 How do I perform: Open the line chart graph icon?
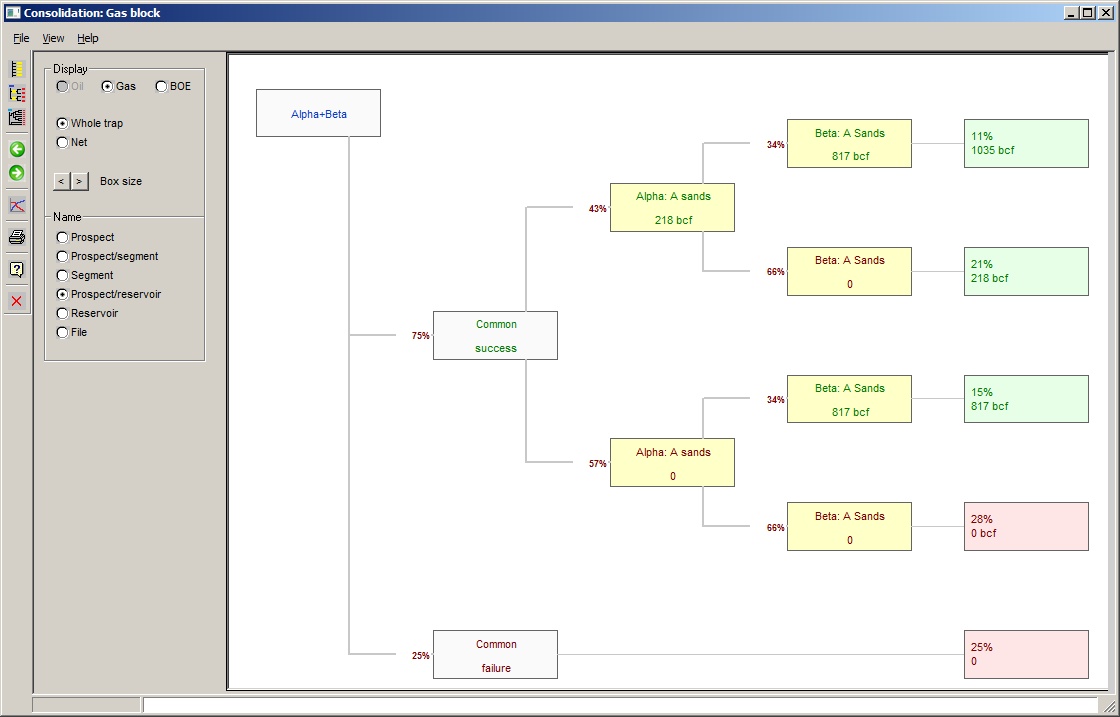coord(17,205)
